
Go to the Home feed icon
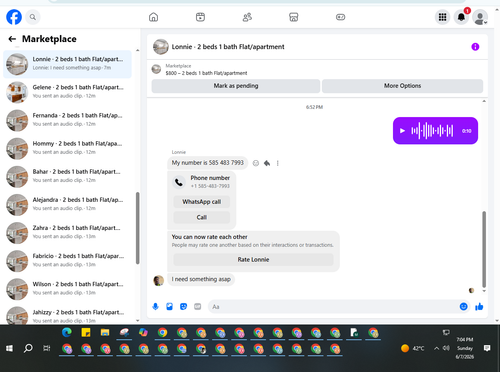pyautogui.click(x=153, y=17)
